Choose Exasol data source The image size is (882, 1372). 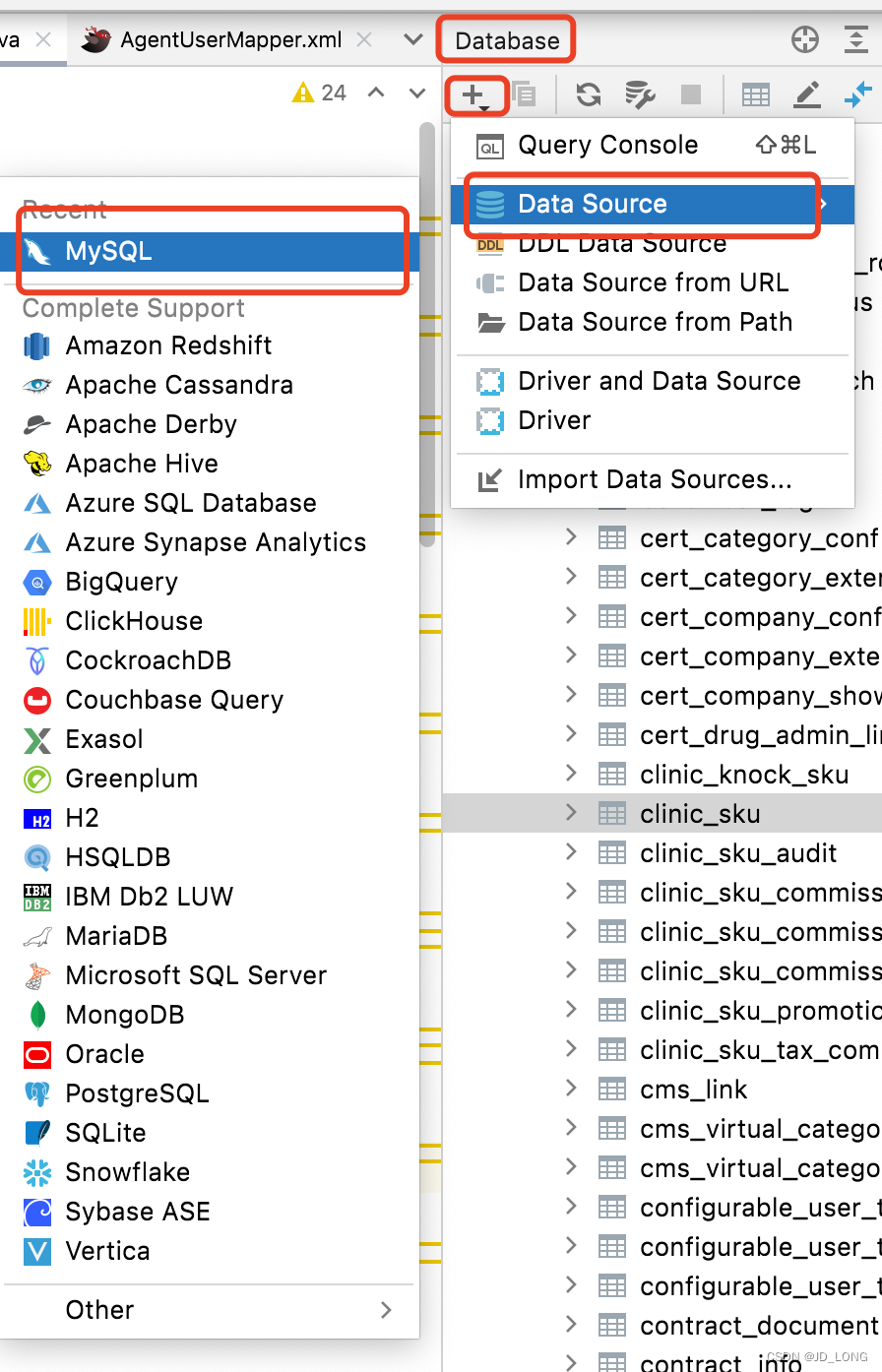click(210, 739)
